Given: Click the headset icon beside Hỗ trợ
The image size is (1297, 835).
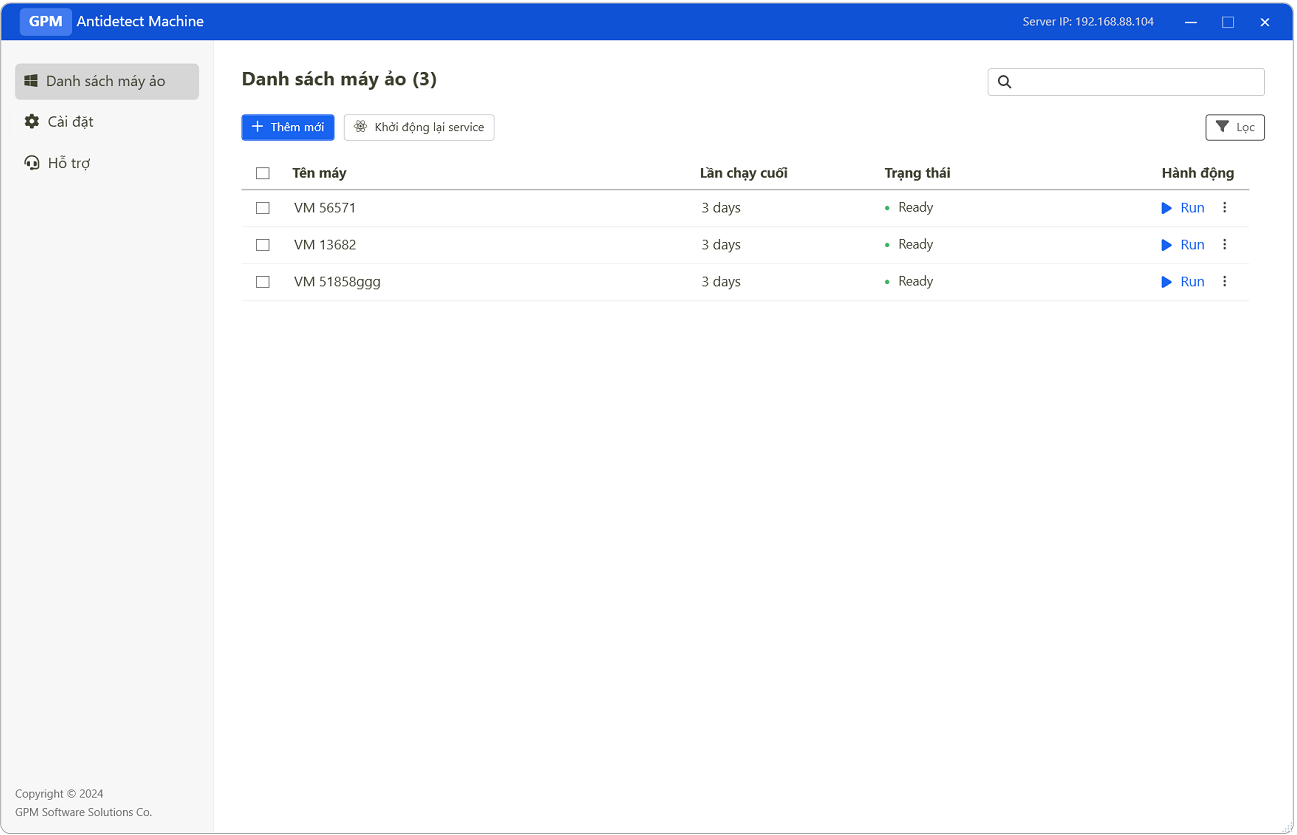Looking at the screenshot, I should click(32, 163).
